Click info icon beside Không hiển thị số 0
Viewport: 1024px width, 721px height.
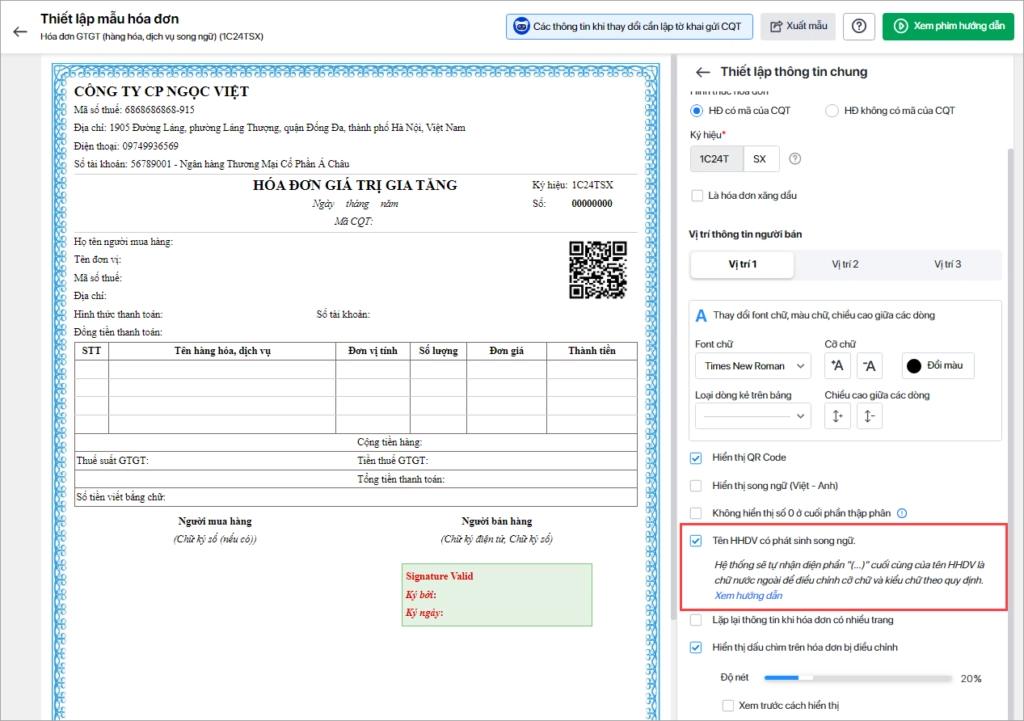pyautogui.click(x=901, y=514)
